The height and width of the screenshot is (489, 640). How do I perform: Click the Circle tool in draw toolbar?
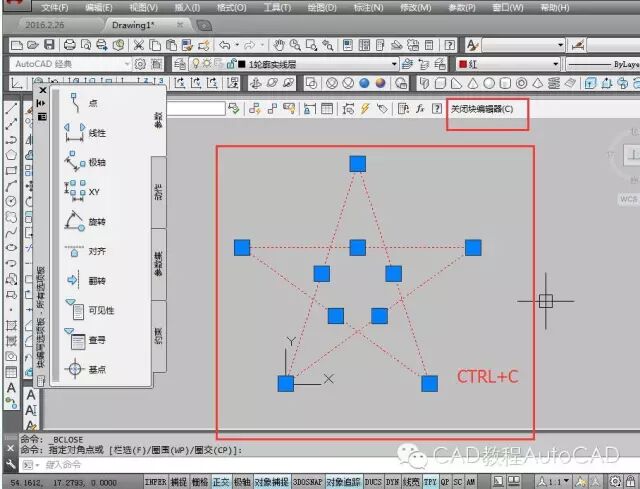coord(11,201)
